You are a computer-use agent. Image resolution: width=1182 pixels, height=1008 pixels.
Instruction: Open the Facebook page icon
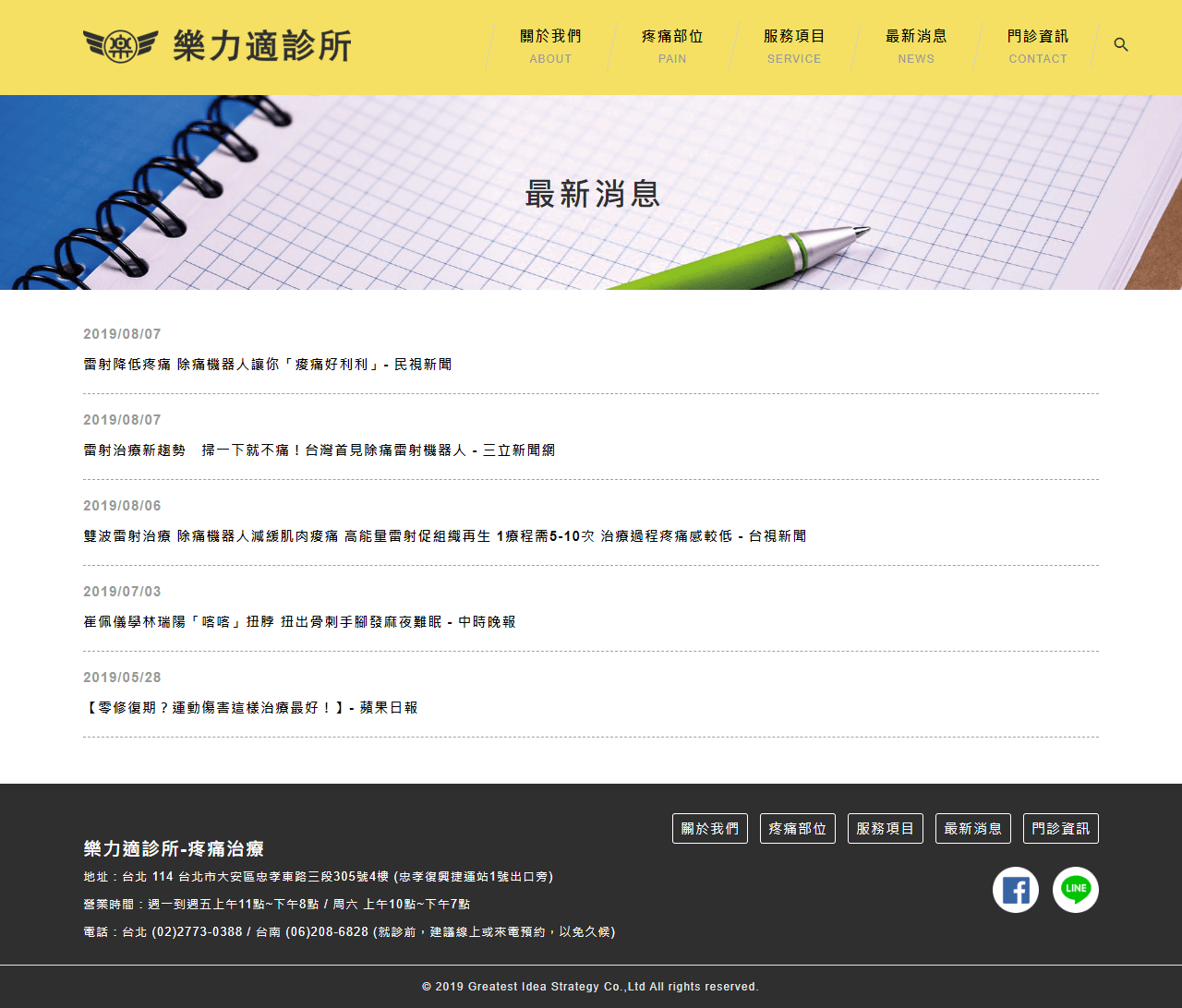(x=1016, y=890)
